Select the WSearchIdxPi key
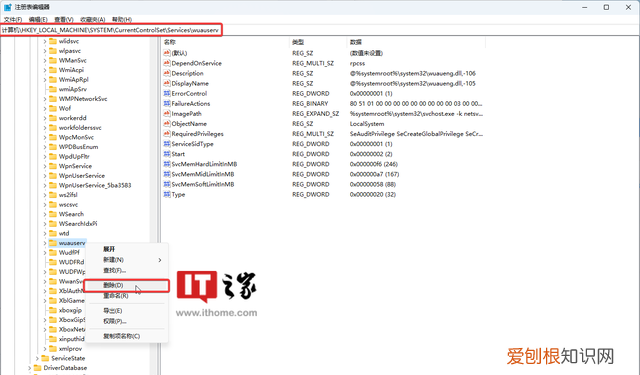The height and width of the screenshot is (375, 640). 78,224
